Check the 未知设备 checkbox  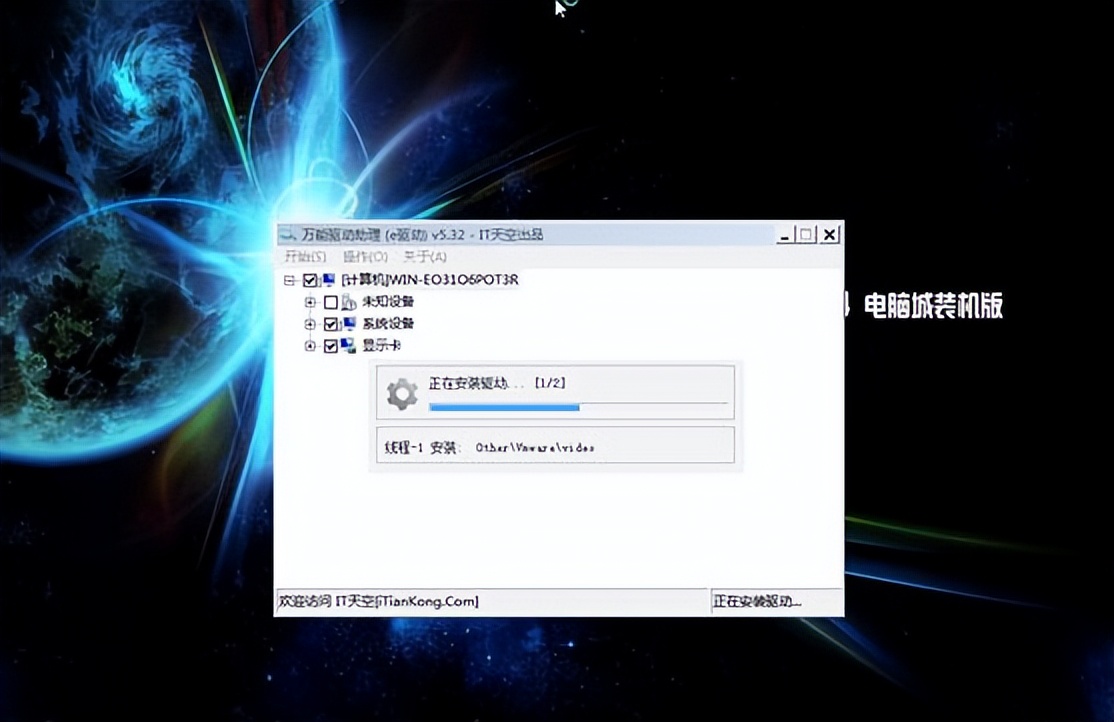[x=330, y=302]
